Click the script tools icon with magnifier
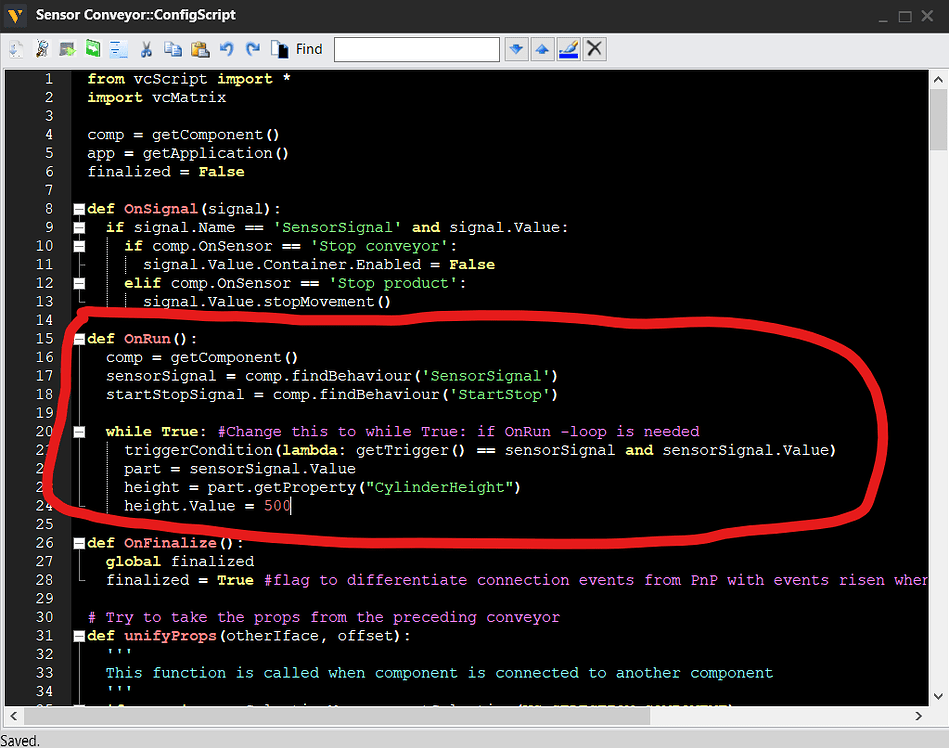The image size is (949, 748). tap(42, 49)
